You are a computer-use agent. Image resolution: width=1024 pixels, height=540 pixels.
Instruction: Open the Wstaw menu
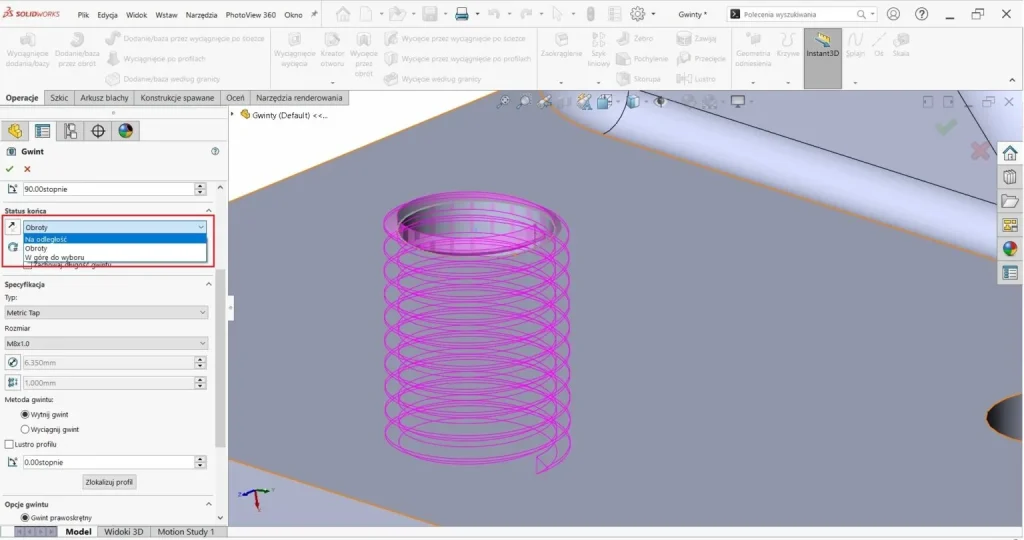pos(166,14)
